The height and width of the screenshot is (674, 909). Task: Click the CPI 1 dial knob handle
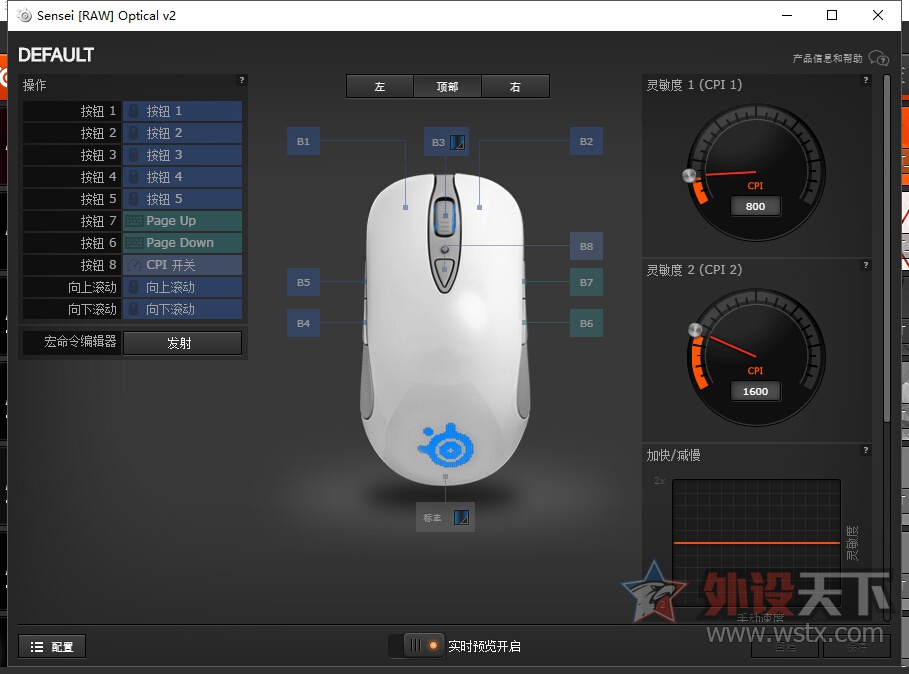click(689, 176)
